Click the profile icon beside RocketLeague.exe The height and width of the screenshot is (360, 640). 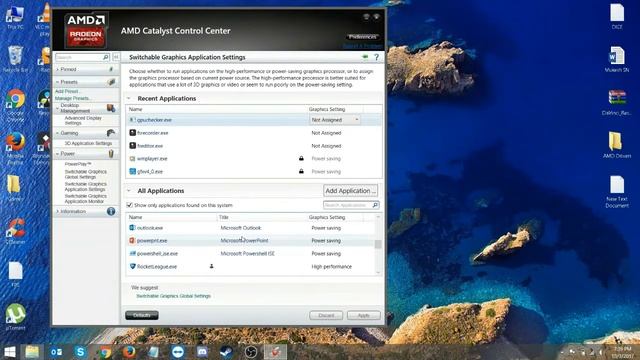[x=211, y=266]
